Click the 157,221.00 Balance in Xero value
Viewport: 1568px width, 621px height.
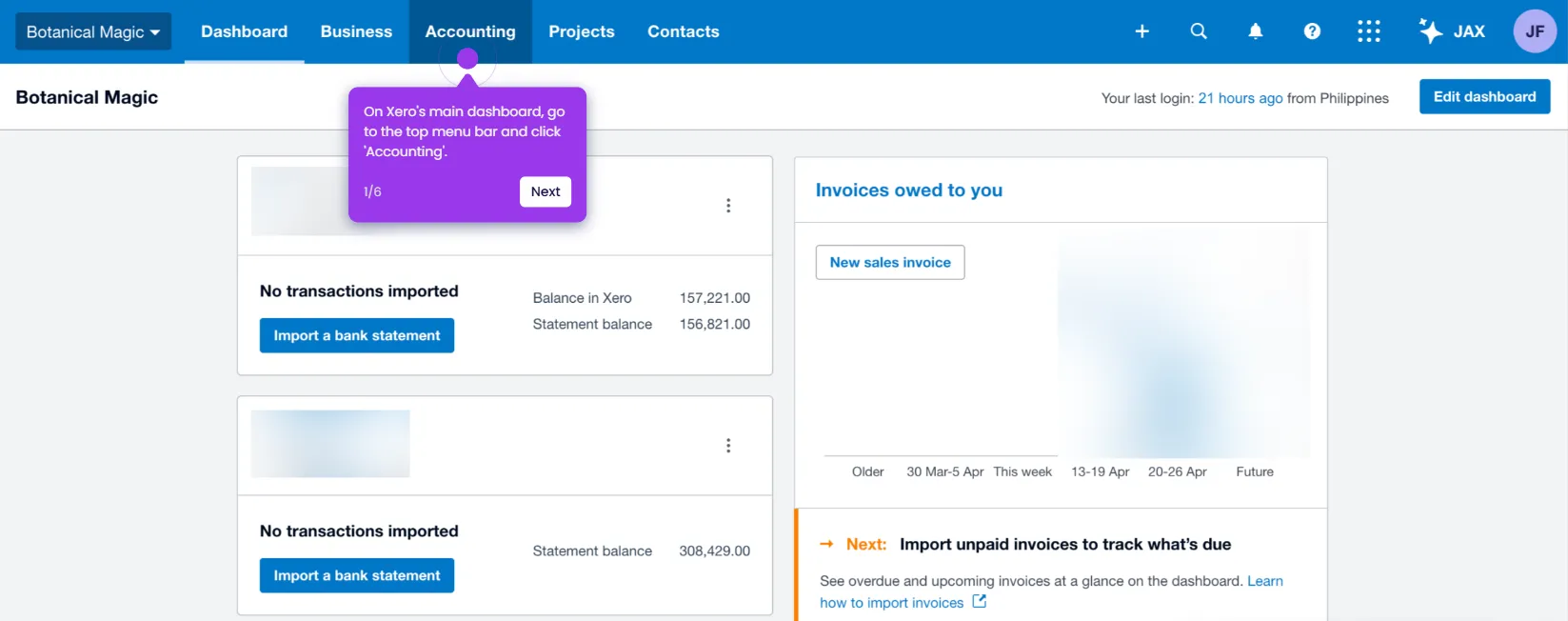click(715, 298)
